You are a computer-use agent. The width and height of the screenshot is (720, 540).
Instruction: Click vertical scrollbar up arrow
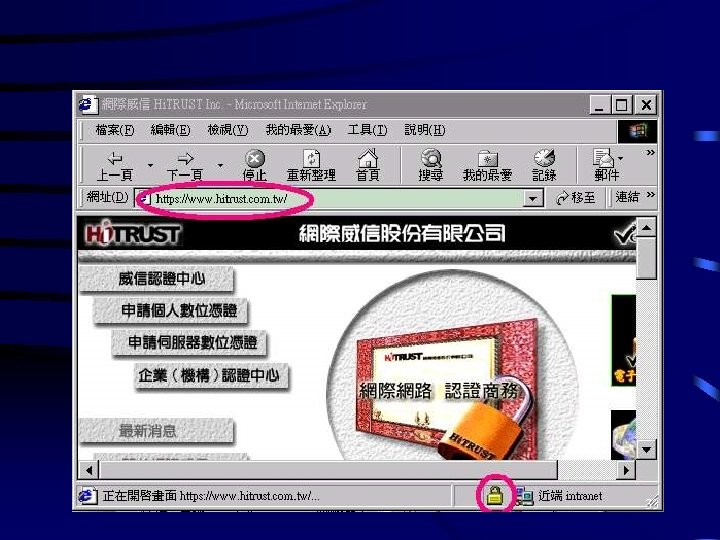point(647,228)
